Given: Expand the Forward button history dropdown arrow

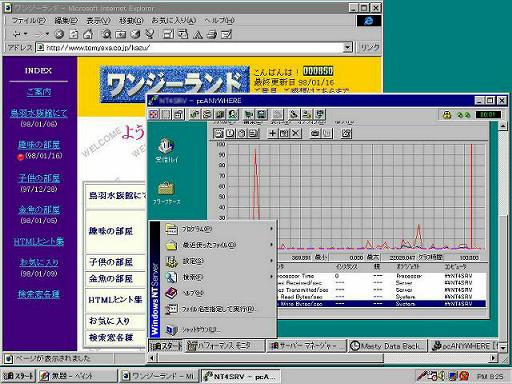Looking at the screenshot, I should coord(47,34).
